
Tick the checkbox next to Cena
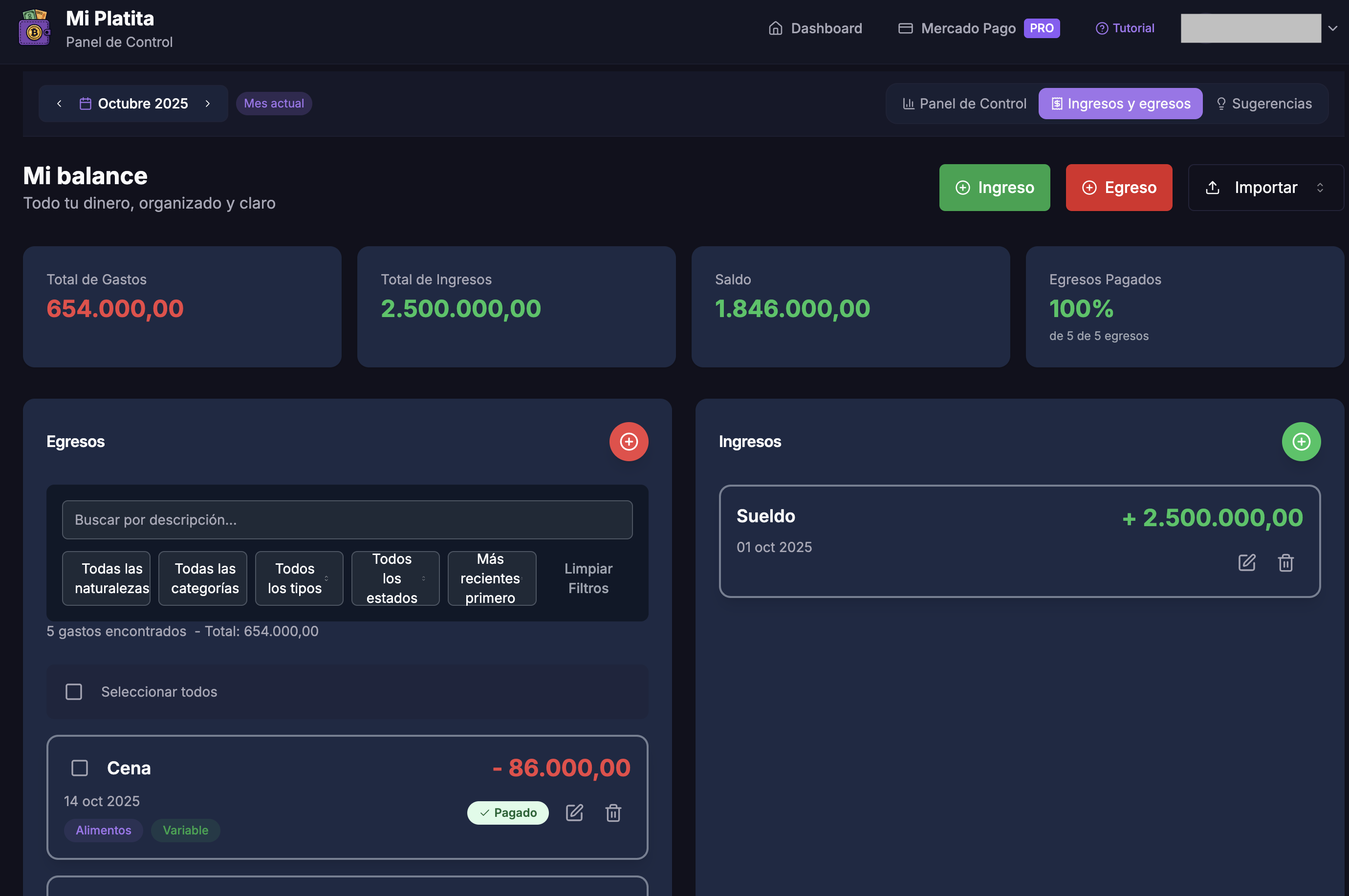tap(80, 768)
